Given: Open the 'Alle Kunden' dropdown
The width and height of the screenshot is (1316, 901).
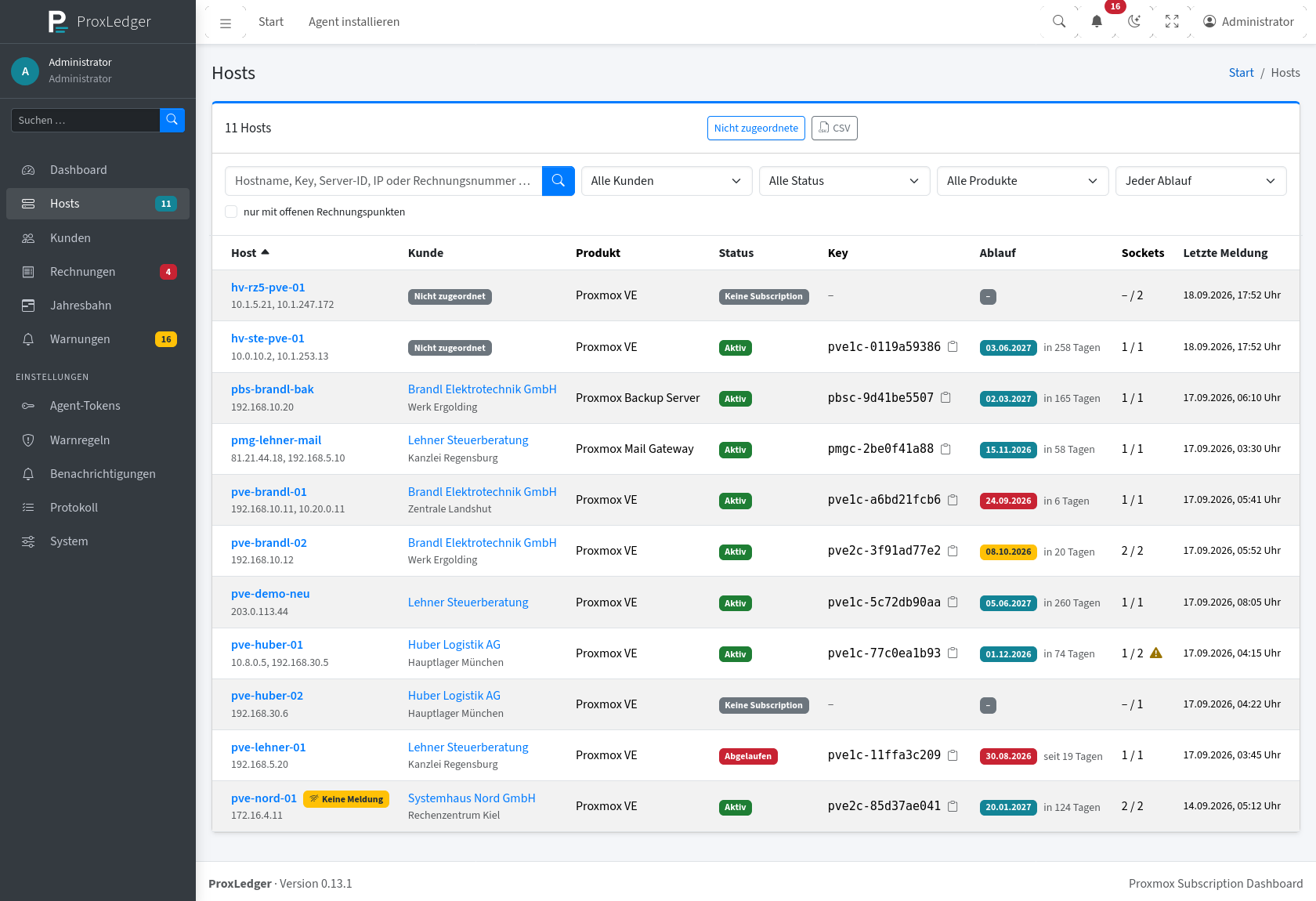Looking at the screenshot, I should coord(667,181).
